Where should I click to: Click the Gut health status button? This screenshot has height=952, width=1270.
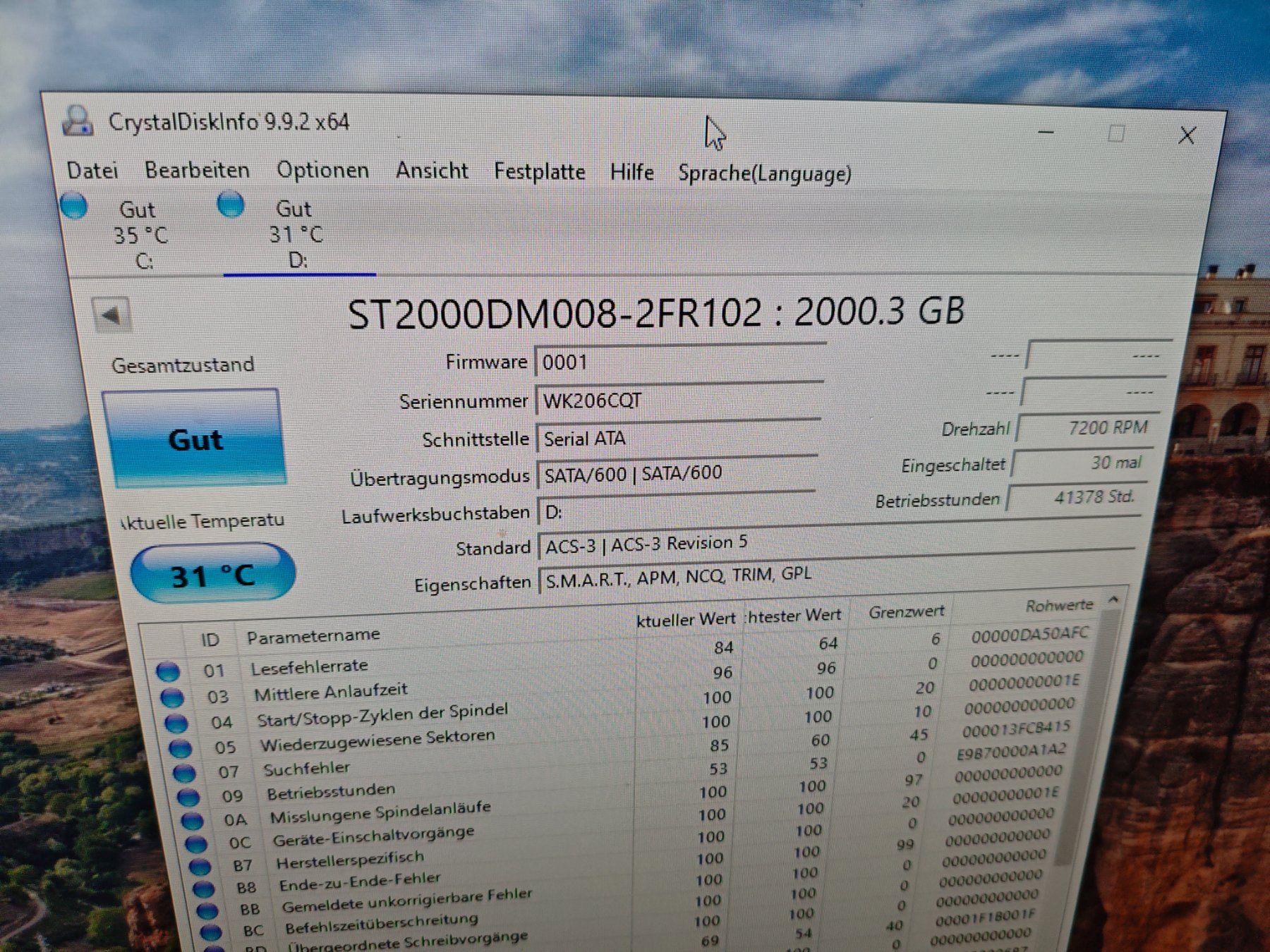[195, 439]
